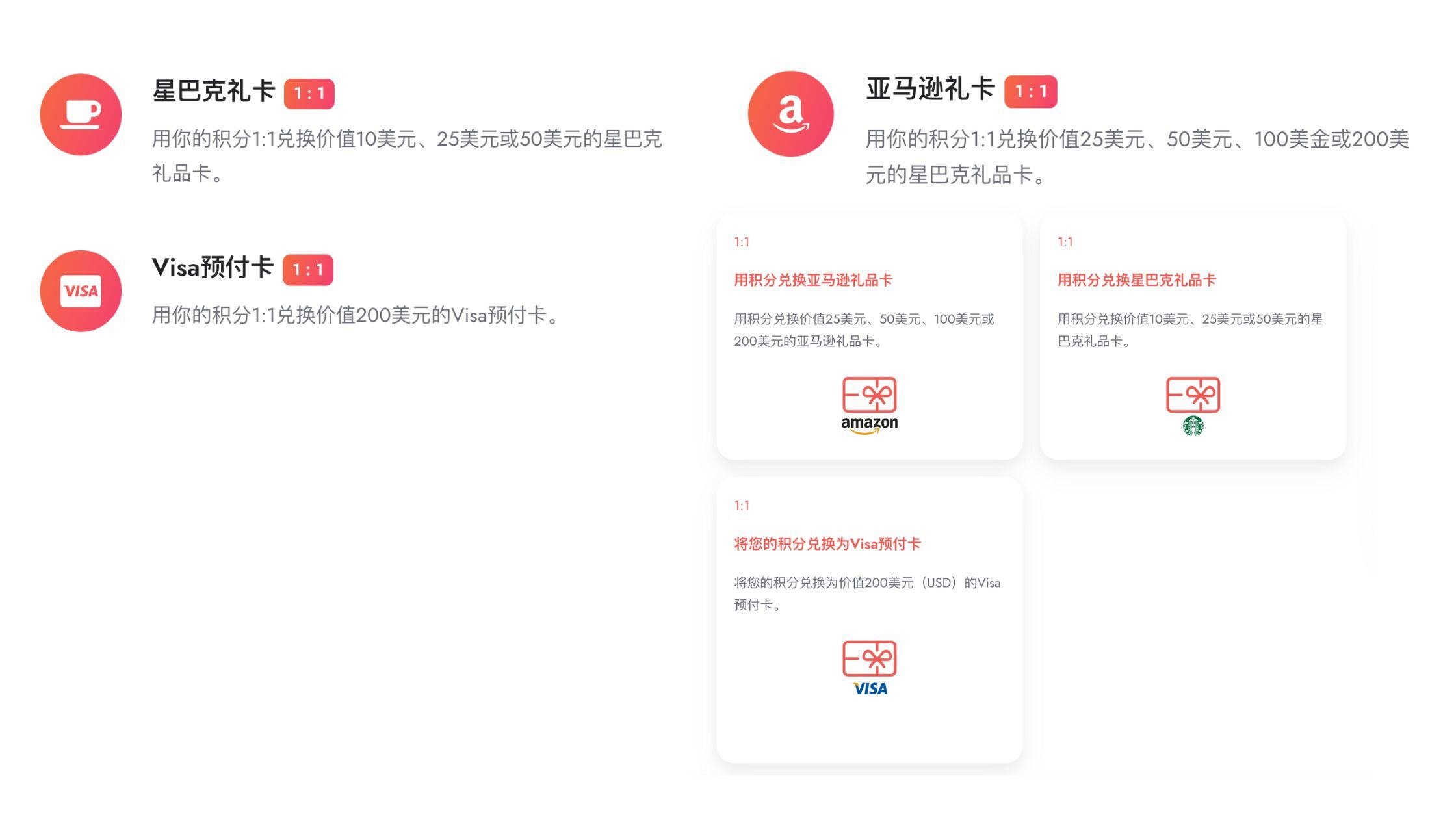Screen dimensions: 1456x819
Task: Select the 星巴克礼卡 heading
Action: pos(214,91)
